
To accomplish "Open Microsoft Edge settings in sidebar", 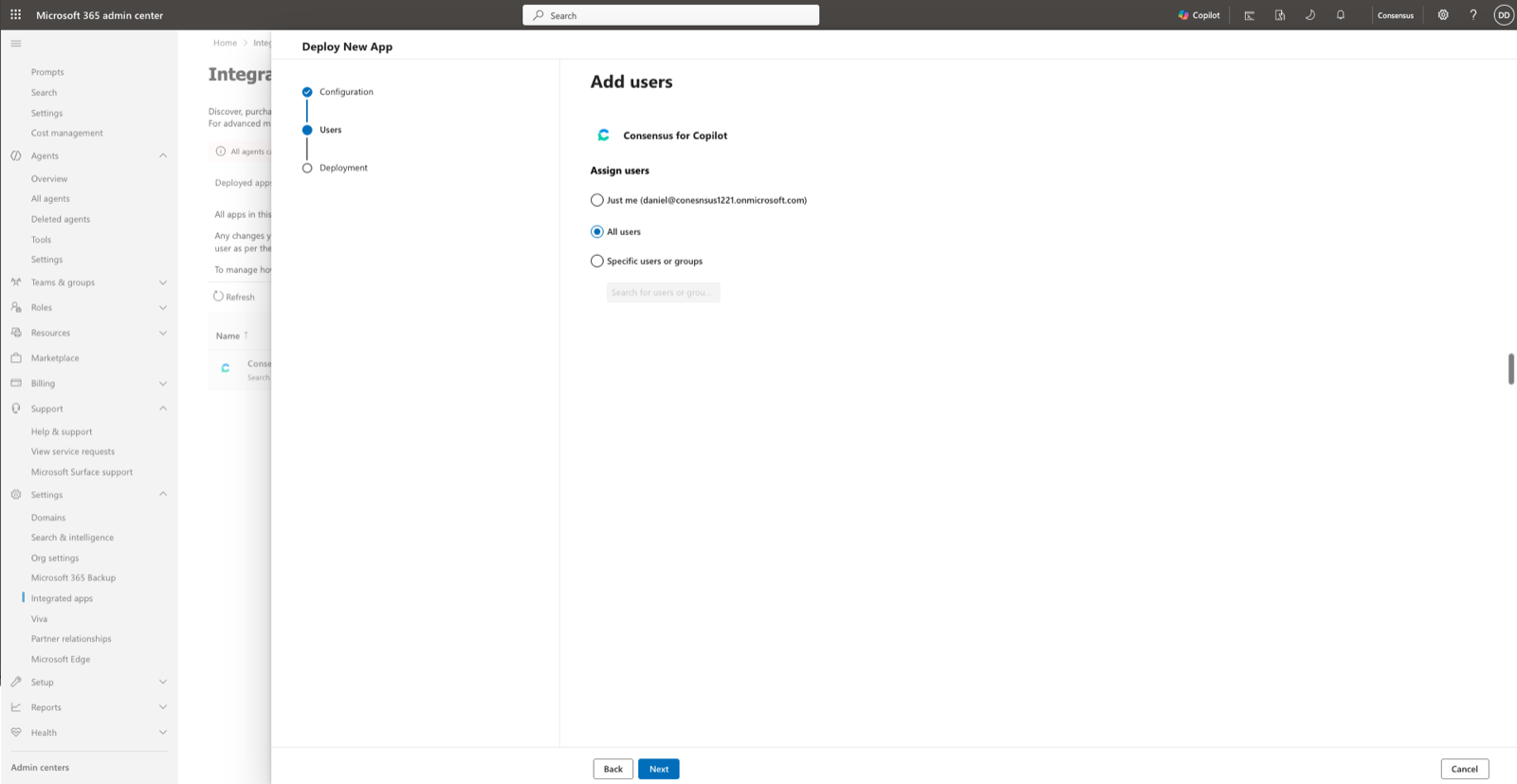I will point(61,659).
